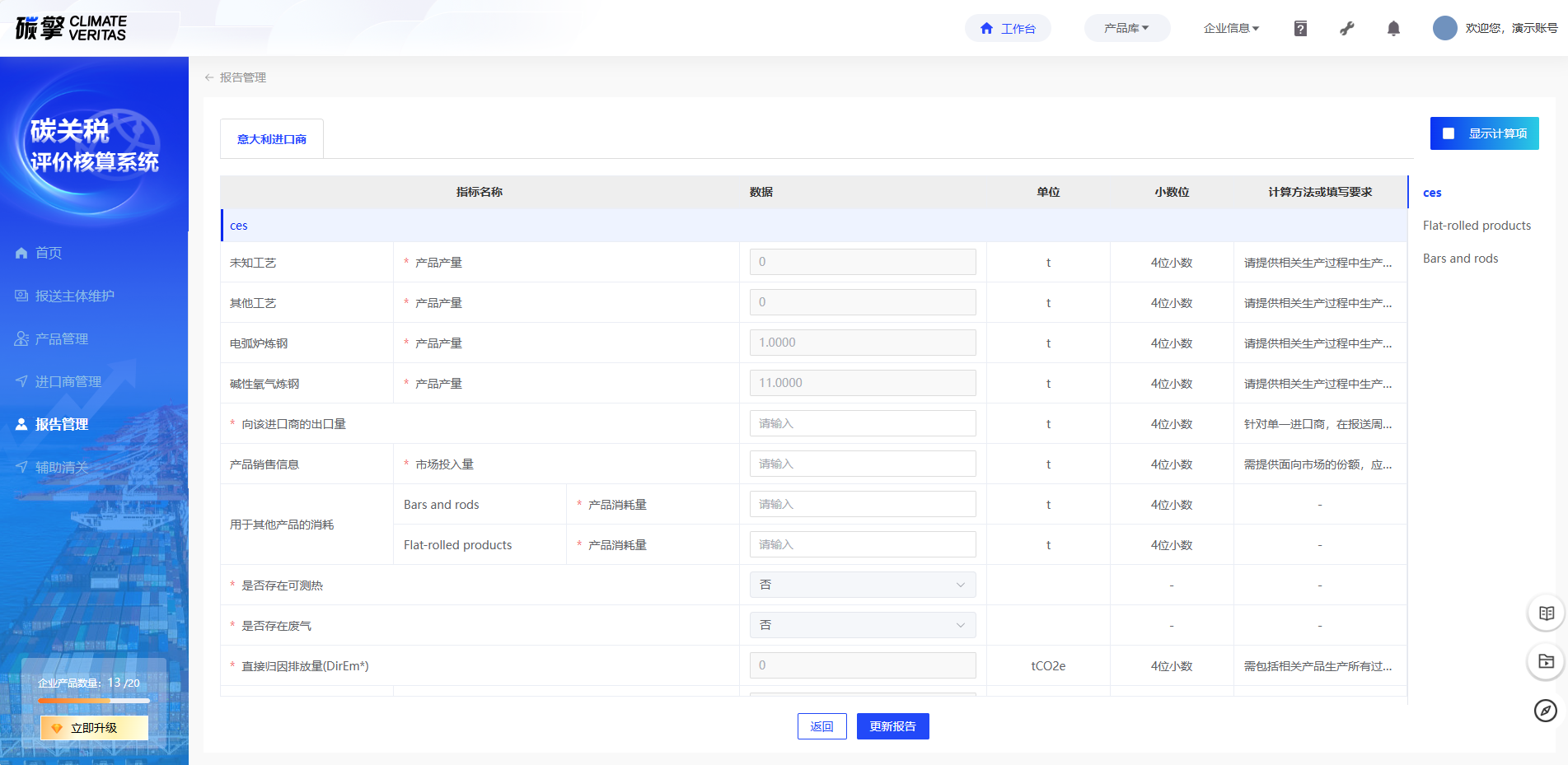Click the user avatar icon

(1444, 28)
